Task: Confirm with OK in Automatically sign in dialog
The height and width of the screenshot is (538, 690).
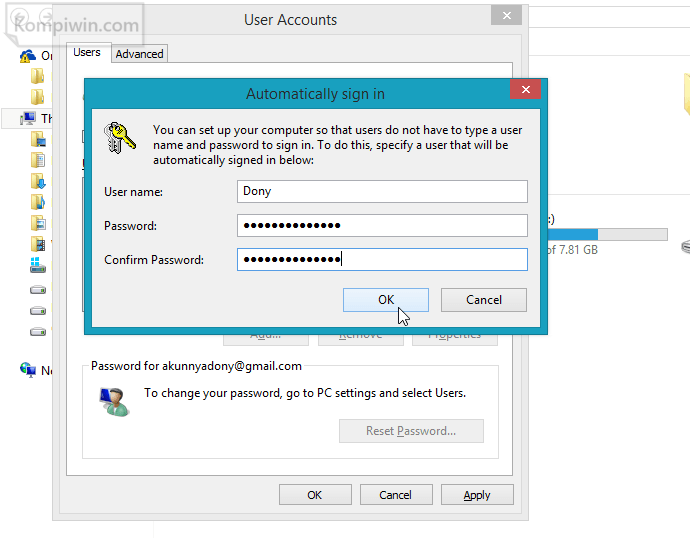Action: [x=386, y=299]
